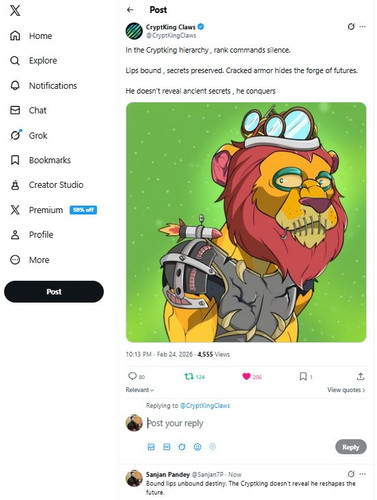Open Notifications in the sidebar
The width and height of the screenshot is (377, 500).
(43, 86)
